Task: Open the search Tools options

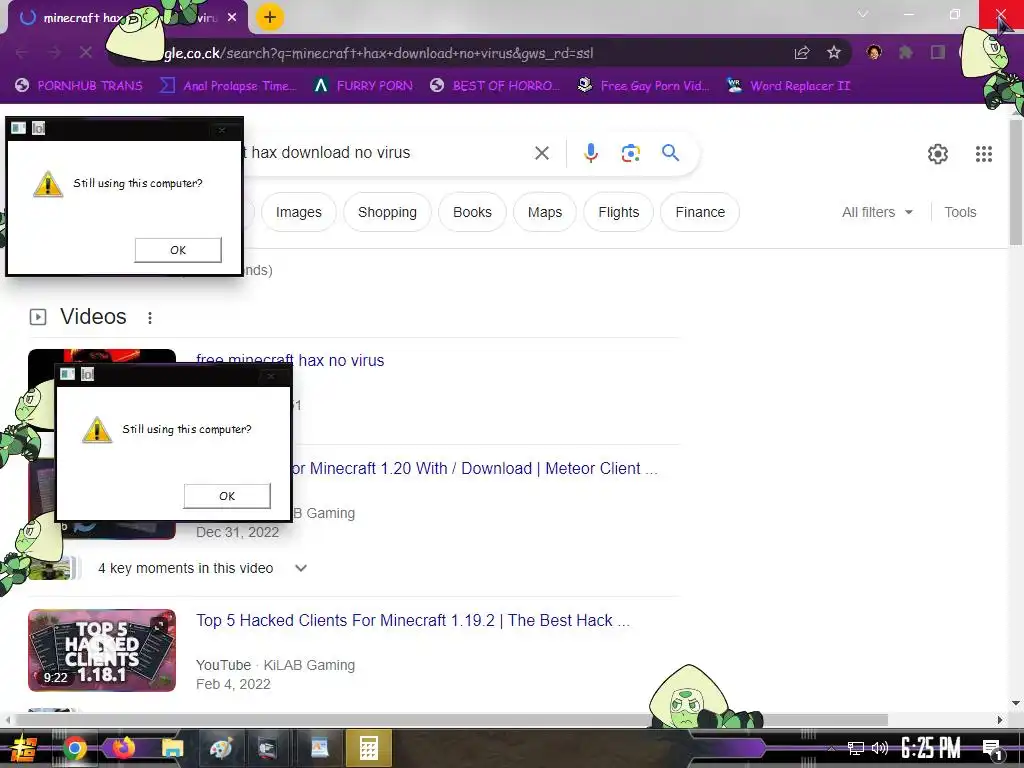Action: coord(960,212)
